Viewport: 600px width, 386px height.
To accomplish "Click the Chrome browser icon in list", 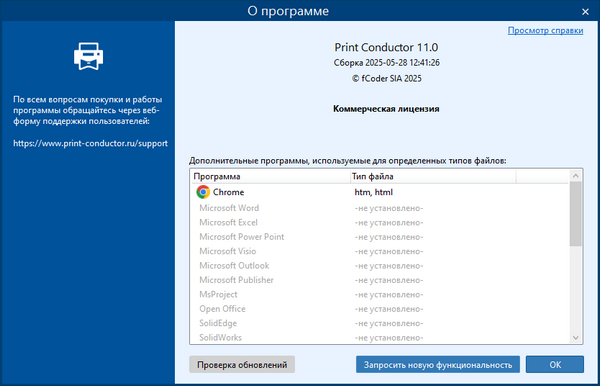I will [x=203, y=192].
